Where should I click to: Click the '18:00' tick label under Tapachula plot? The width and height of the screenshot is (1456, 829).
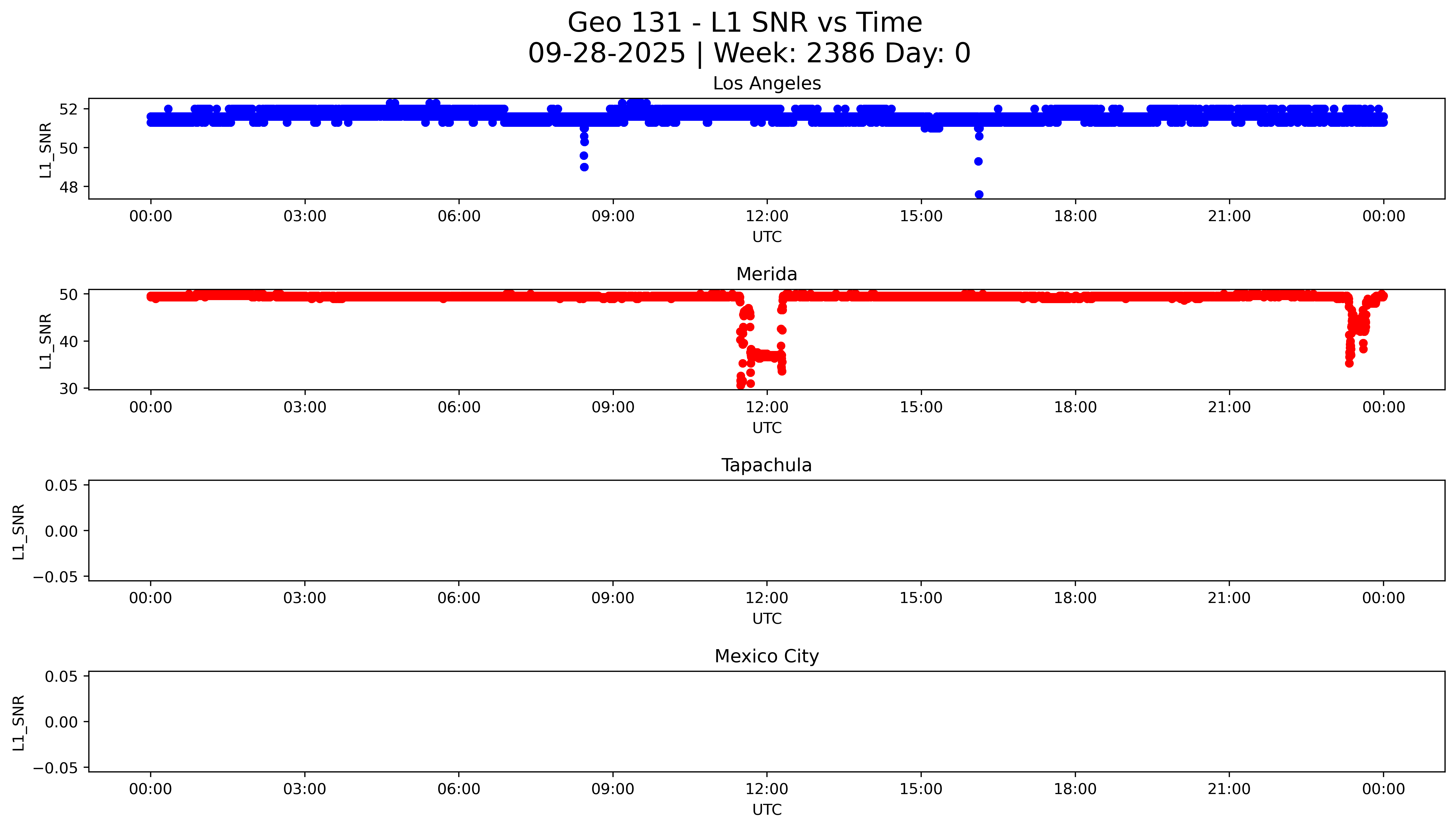point(1075,598)
